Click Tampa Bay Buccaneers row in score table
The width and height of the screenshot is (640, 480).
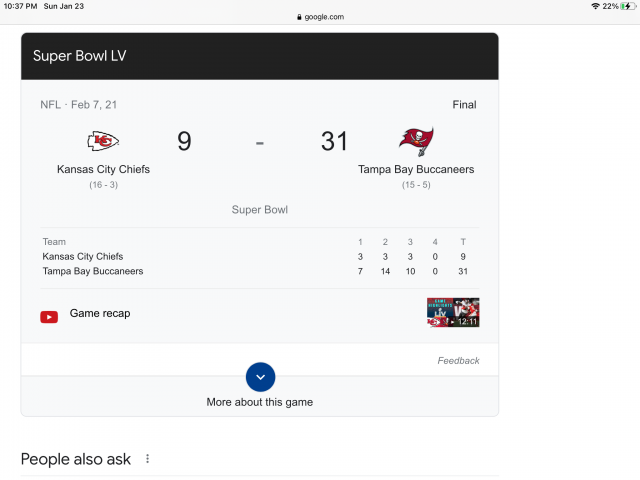[x=93, y=271]
